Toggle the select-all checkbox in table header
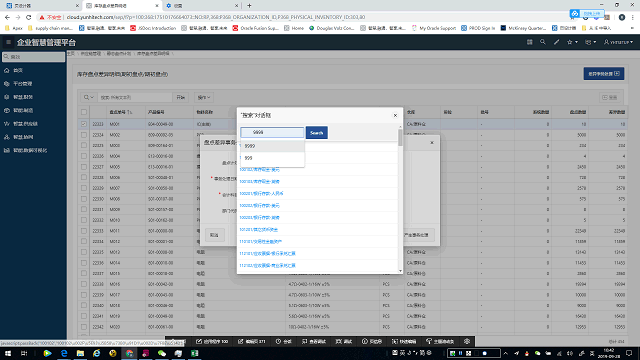The height and width of the screenshot is (360, 640). (x=84, y=112)
